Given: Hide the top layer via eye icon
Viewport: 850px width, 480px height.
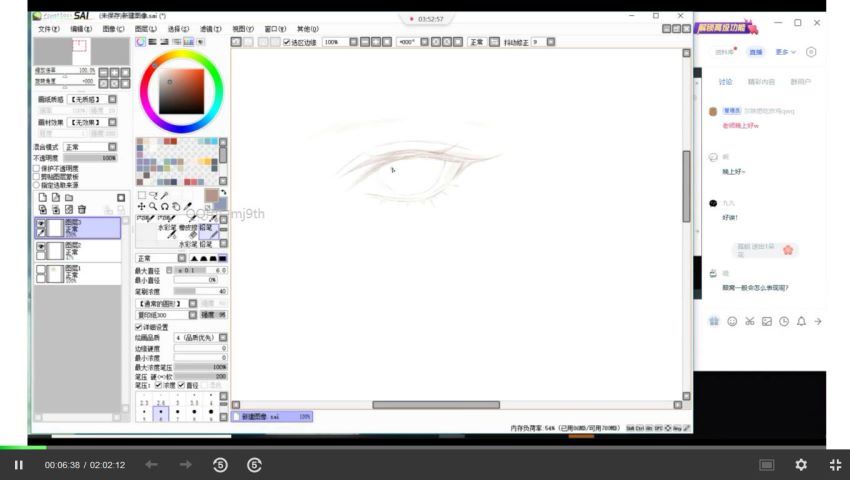Looking at the screenshot, I should (x=41, y=224).
